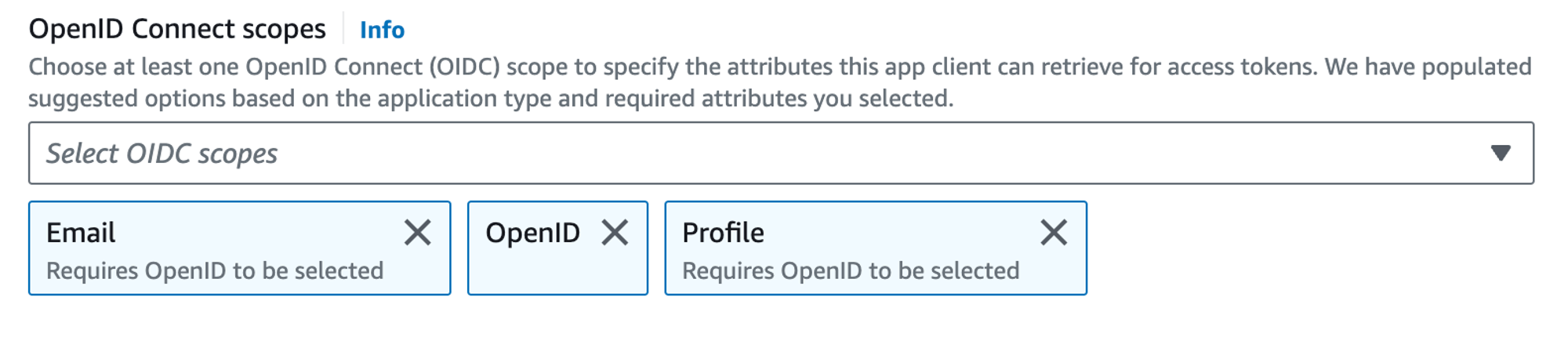Open the Info link beside OpenID Connect scopes

tap(382, 30)
